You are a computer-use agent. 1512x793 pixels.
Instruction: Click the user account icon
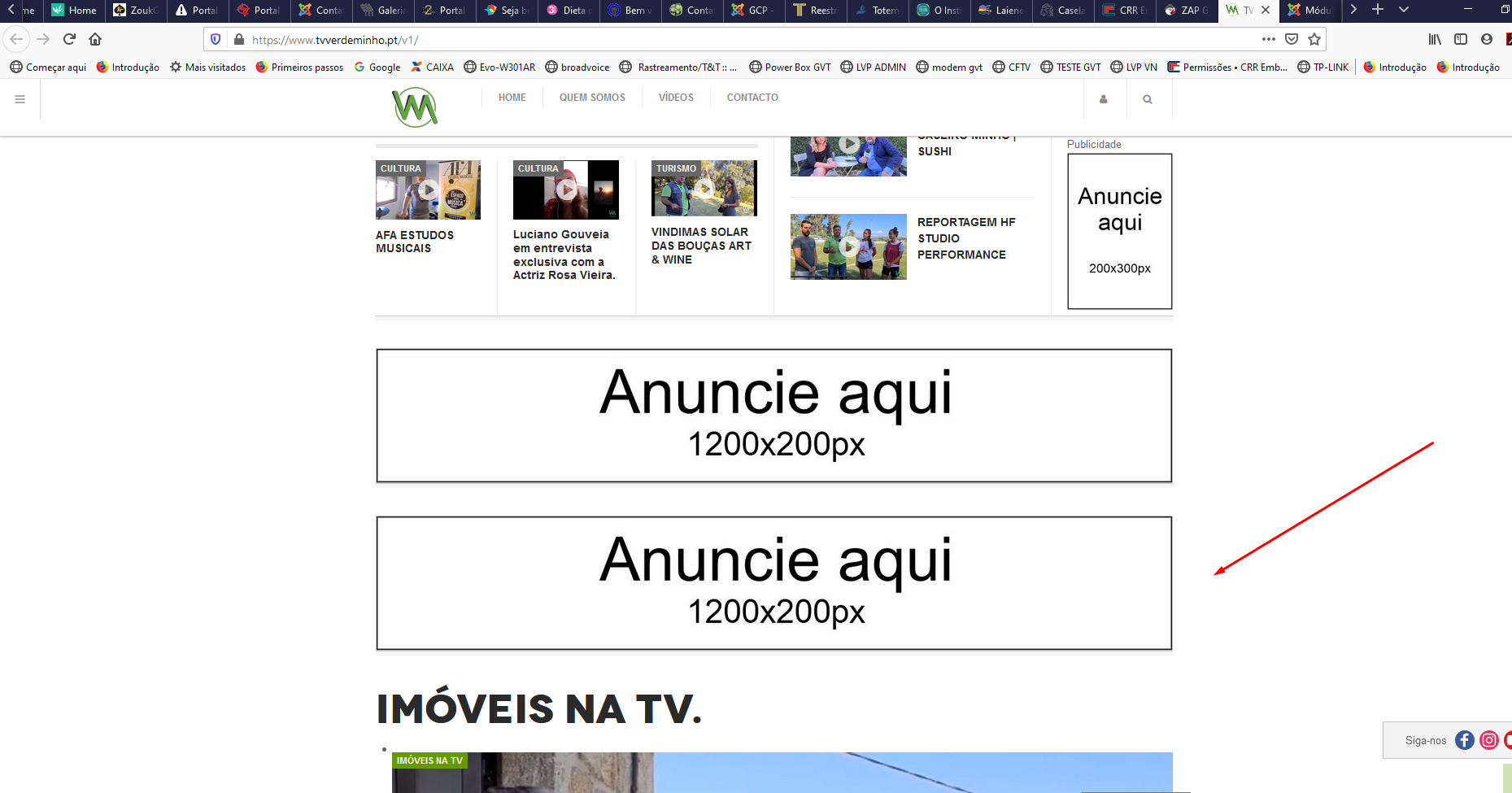(1104, 99)
